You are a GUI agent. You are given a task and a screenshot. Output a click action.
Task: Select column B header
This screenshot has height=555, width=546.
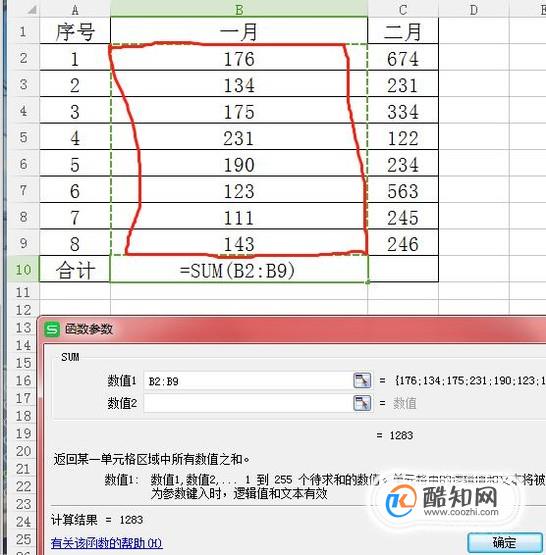click(x=239, y=9)
